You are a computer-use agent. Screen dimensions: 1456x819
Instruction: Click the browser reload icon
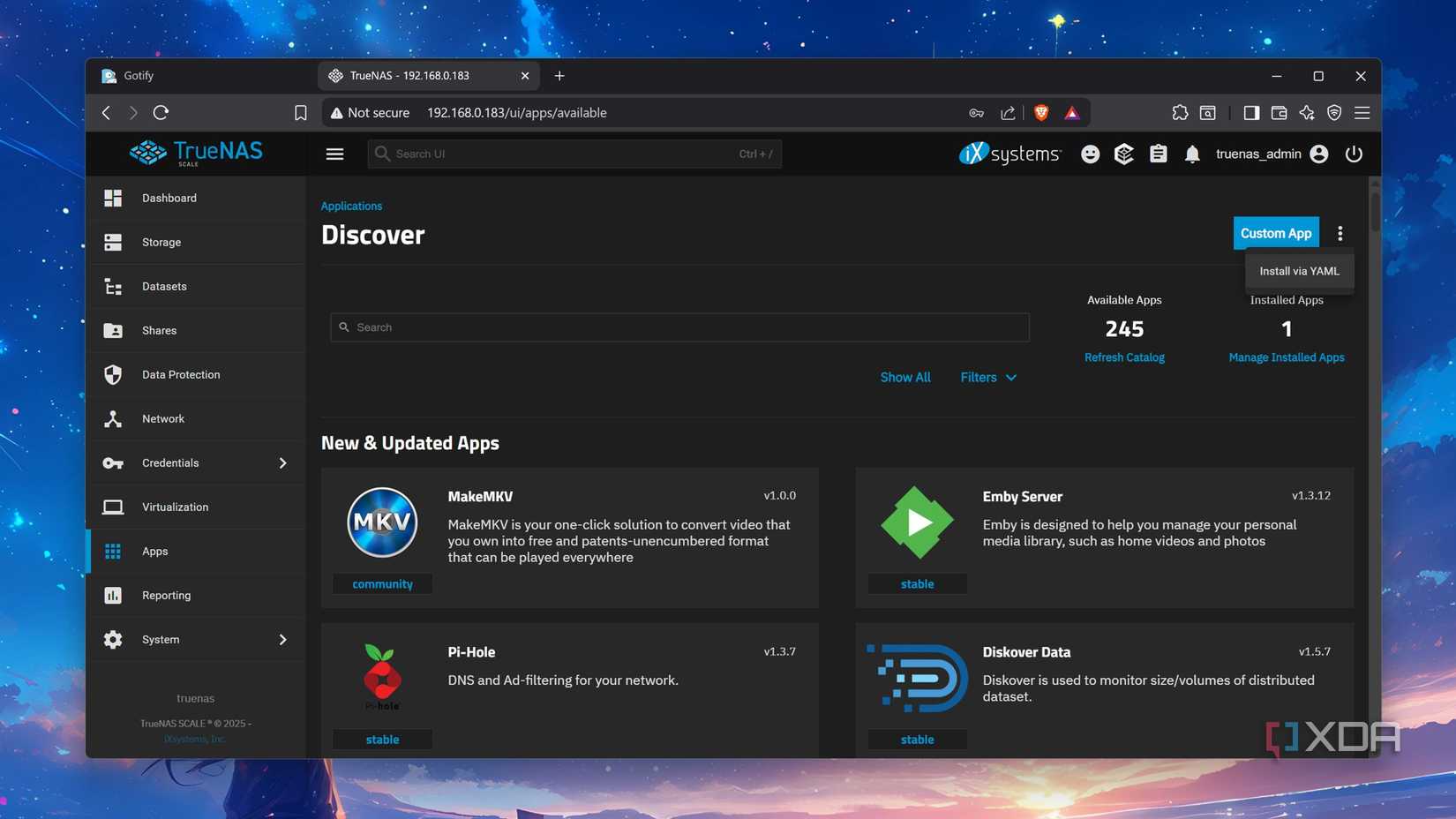[x=161, y=112]
